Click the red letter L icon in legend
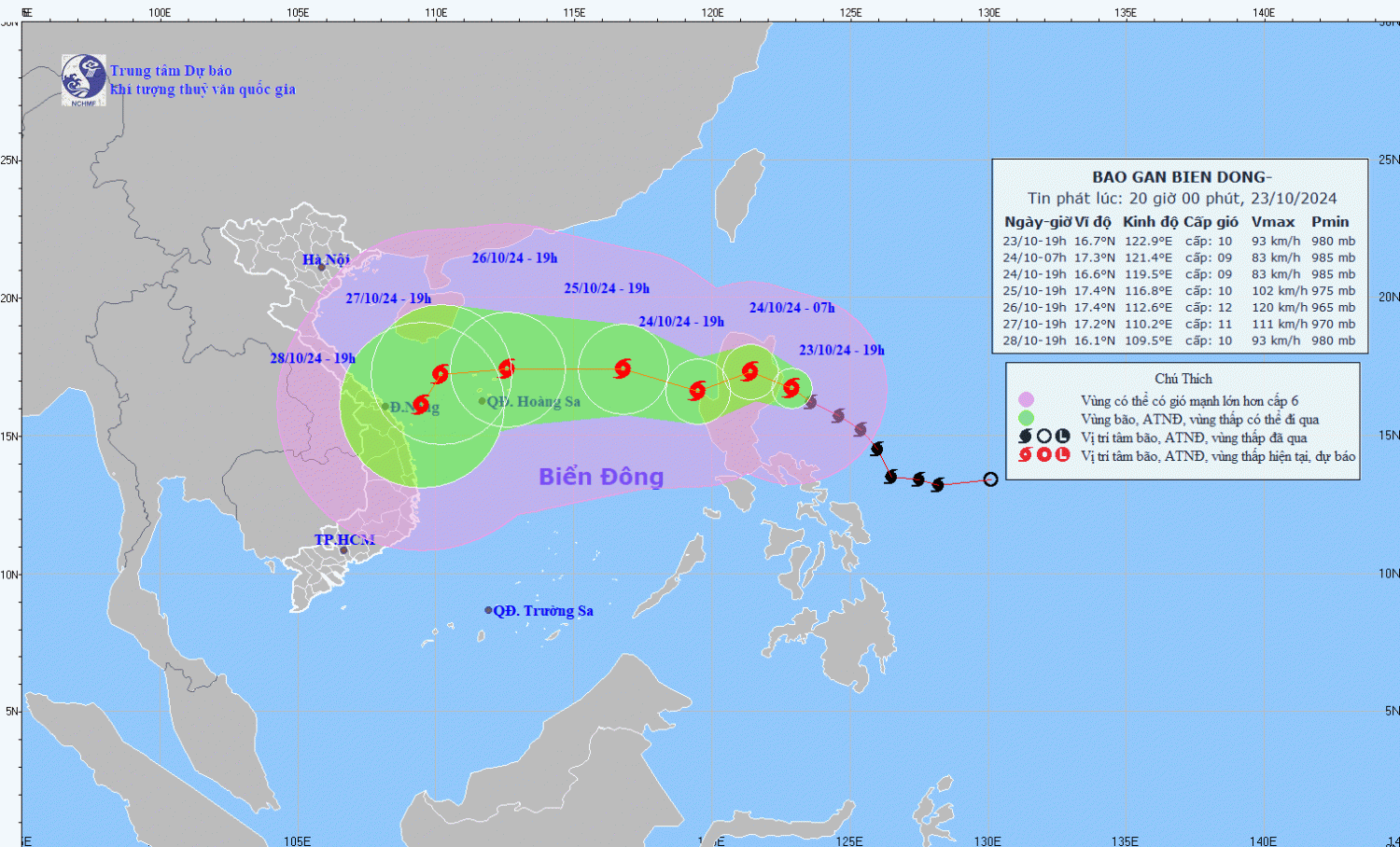The image size is (1400, 847). click(x=1062, y=455)
